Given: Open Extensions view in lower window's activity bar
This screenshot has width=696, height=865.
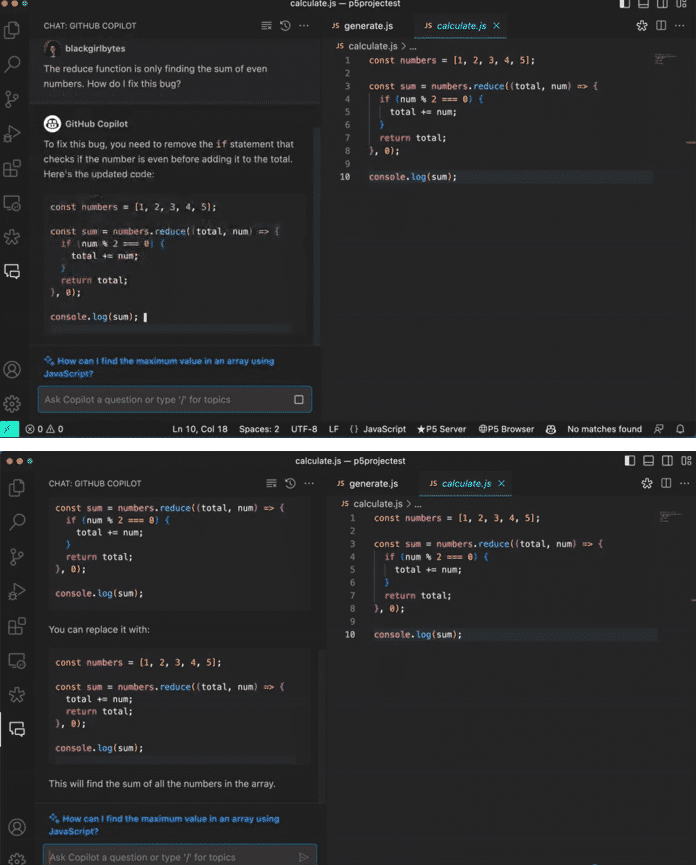Looking at the screenshot, I should click(17, 627).
